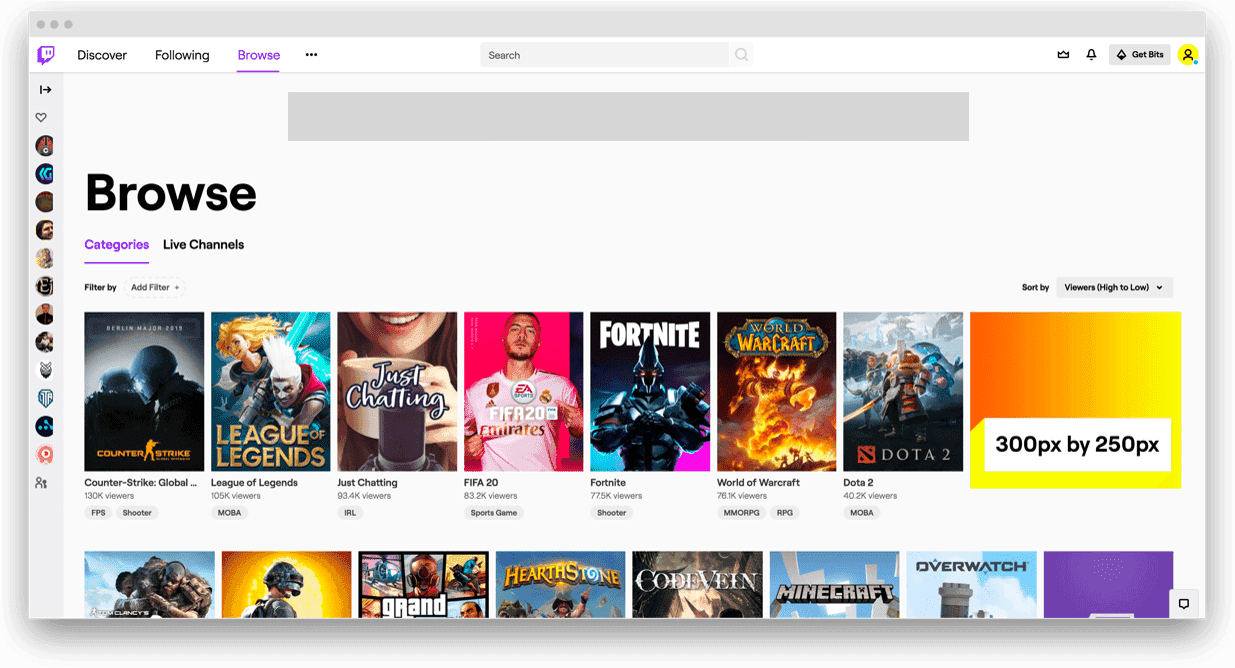
Task: Open the notifications bell icon
Action: (1091, 55)
